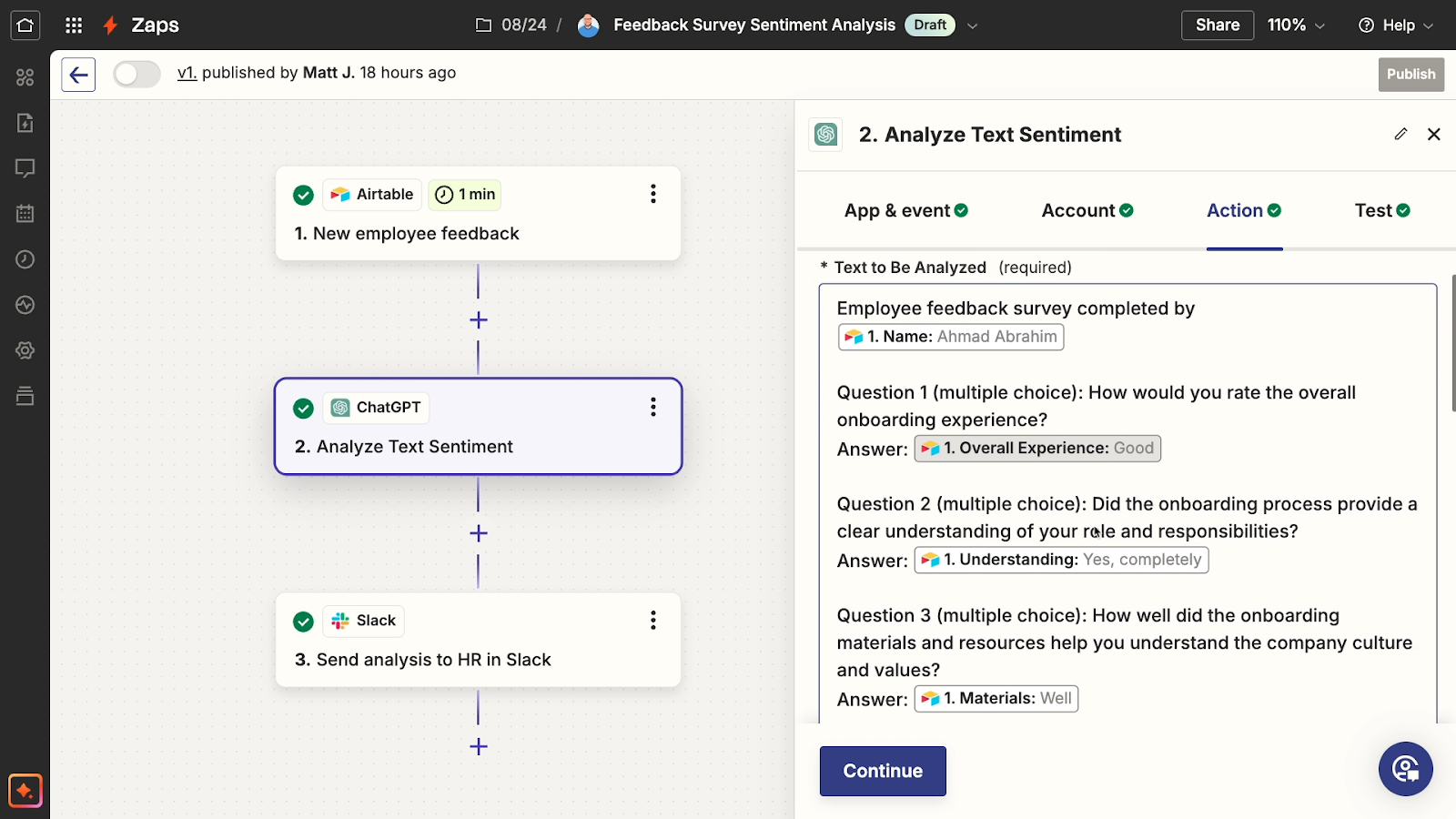This screenshot has width=1456, height=819.
Task: Click the Continue button
Action: [x=883, y=771]
